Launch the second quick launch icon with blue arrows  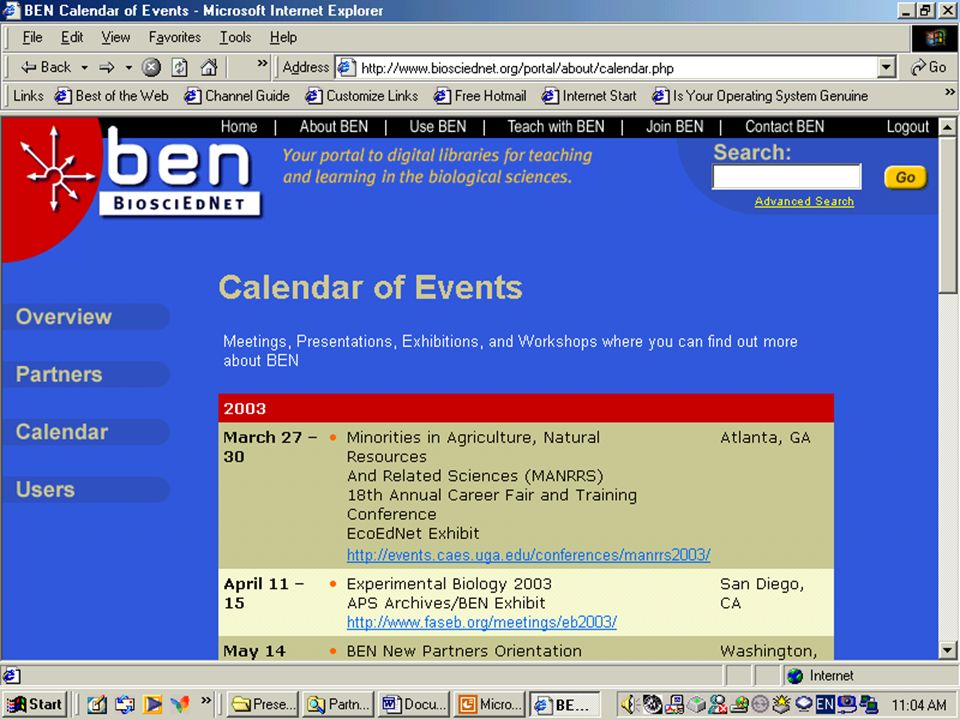coord(125,705)
